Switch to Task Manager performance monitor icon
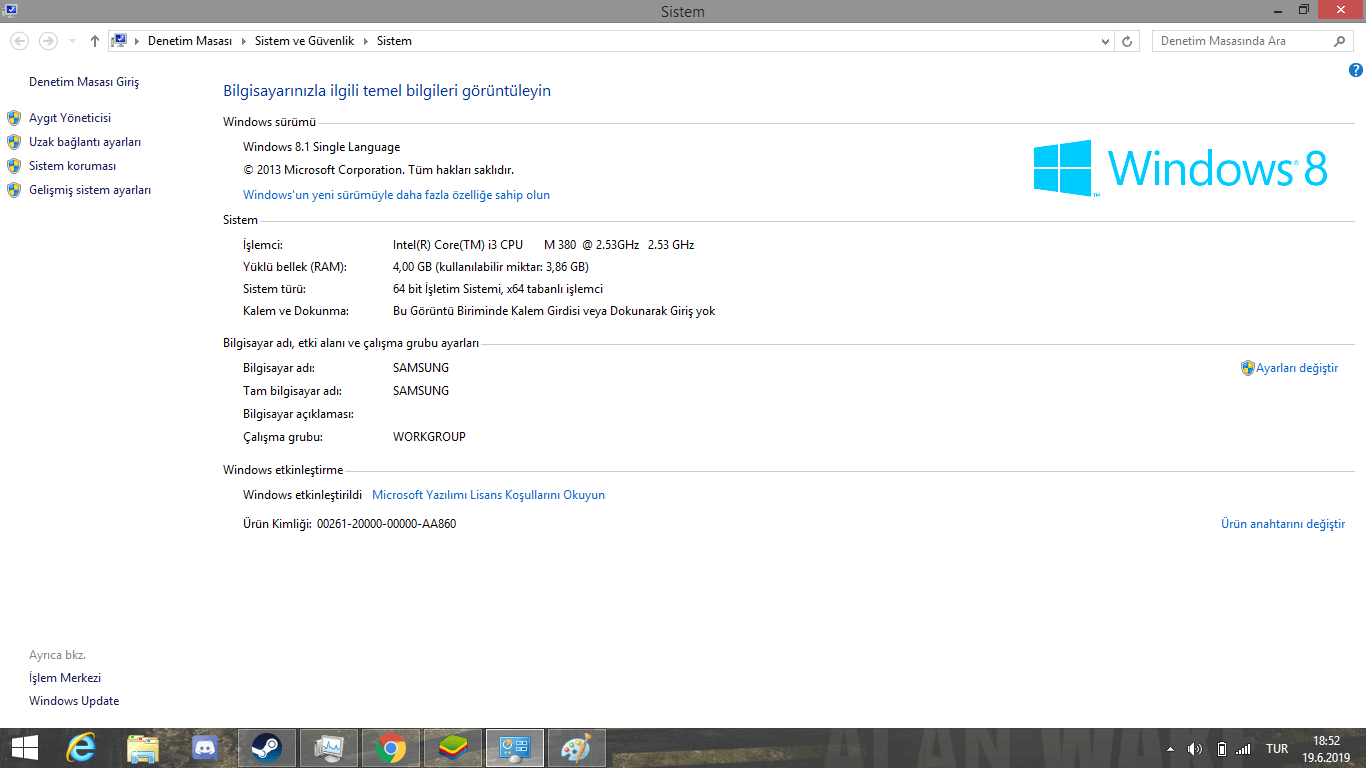This screenshot has width=1366, height=768. pos(329,748)
